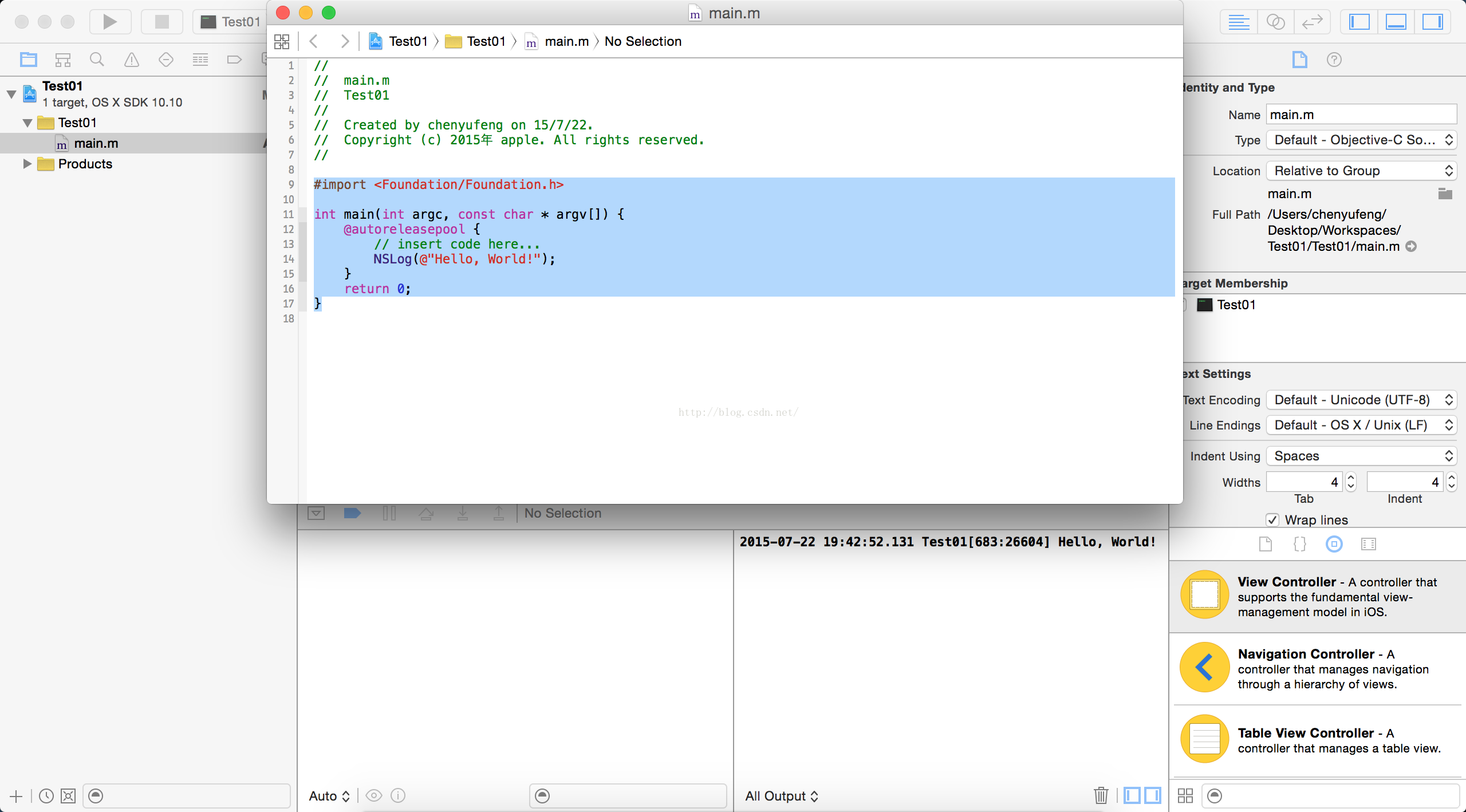Open the Breakpoint navigator tag icon
Screen dimensions: 1466x812
pyautogui.click(x=234, y=60)
